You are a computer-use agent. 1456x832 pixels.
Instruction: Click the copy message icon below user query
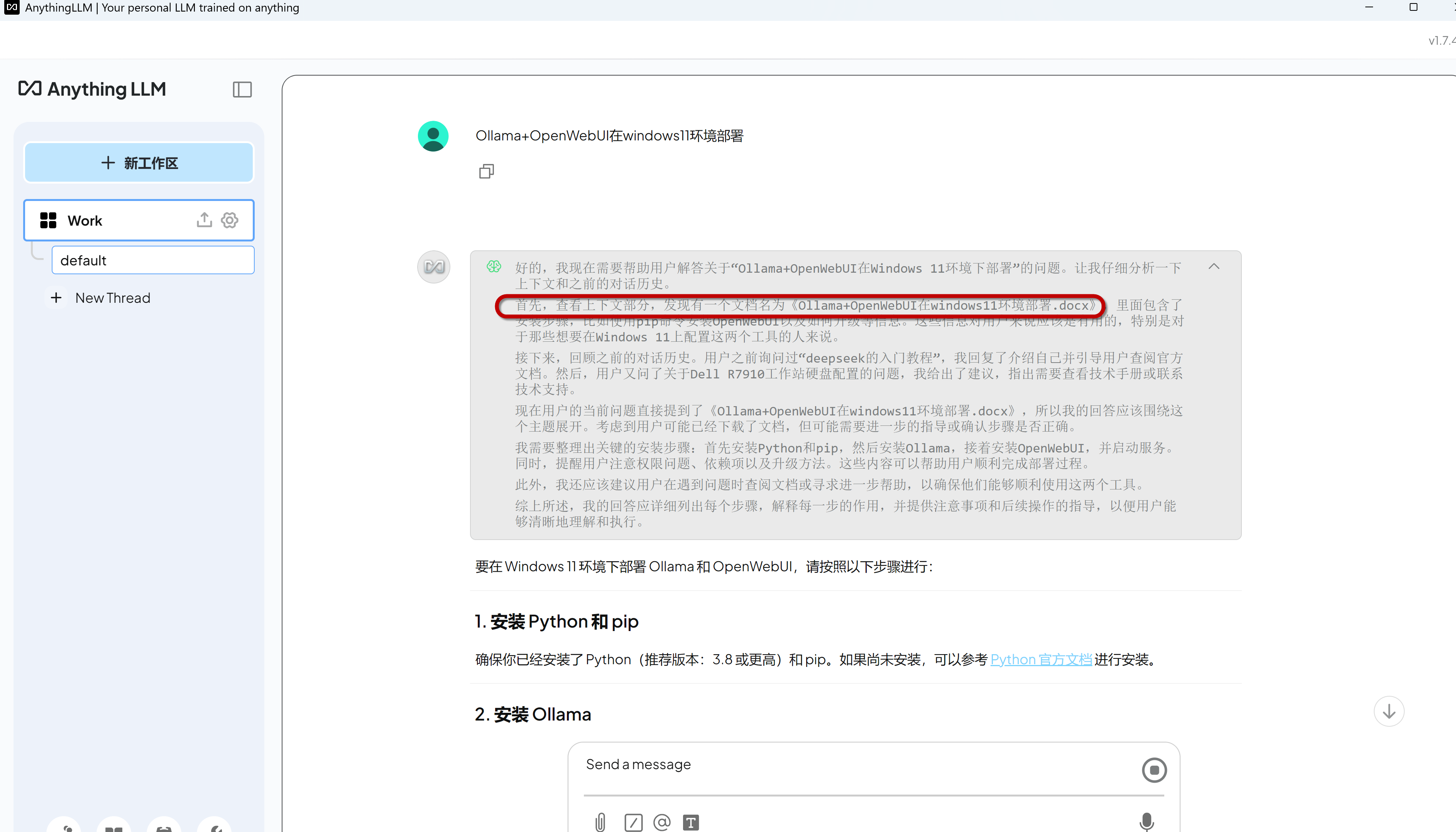(x=487, y=171)
